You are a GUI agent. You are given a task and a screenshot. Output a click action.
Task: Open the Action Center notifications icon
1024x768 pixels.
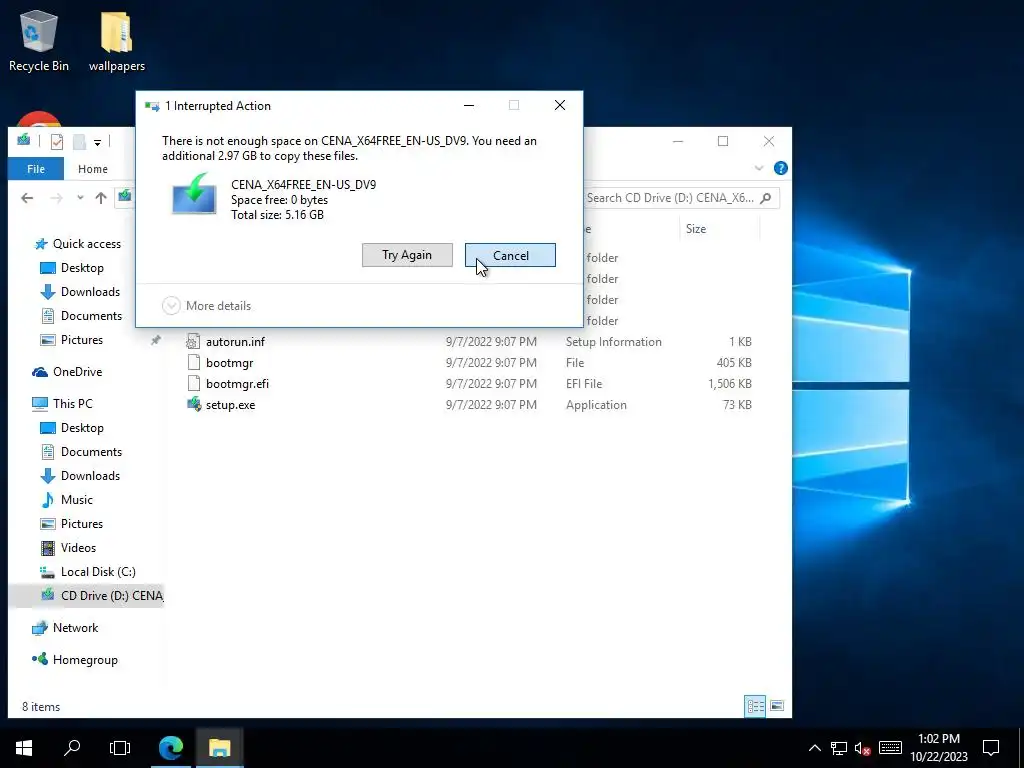[x=991, y=748]
